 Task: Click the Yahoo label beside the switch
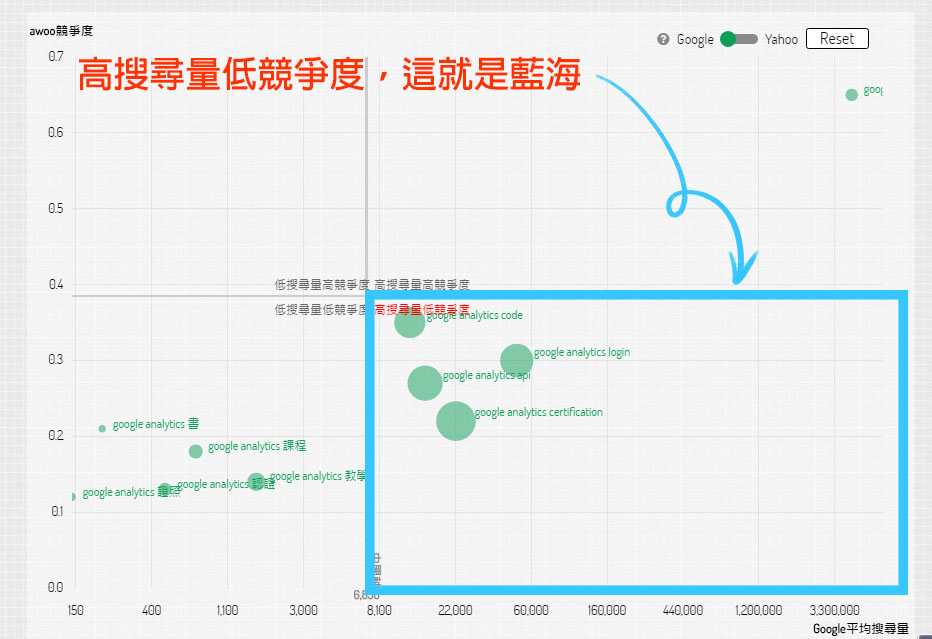coord(781,39)
